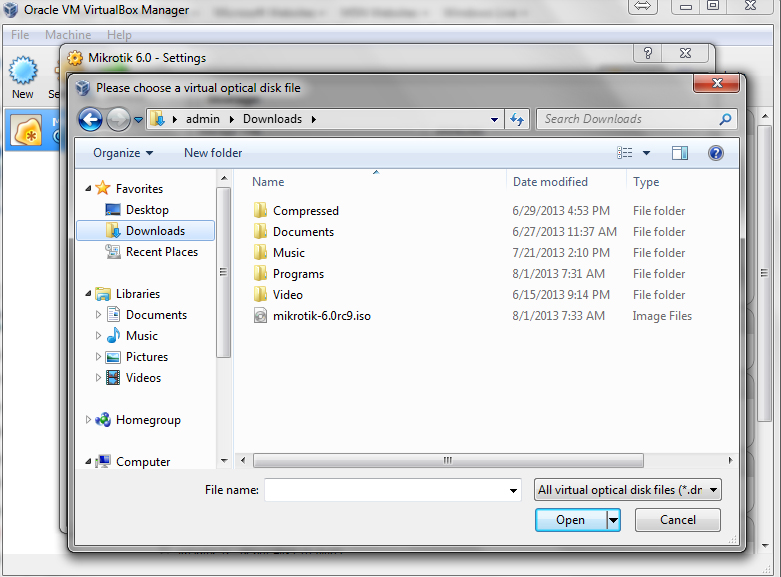Select the Music folder icon in file list
Image resolution: width=781 pixels, height=577 pixels.
click(260, 252)
